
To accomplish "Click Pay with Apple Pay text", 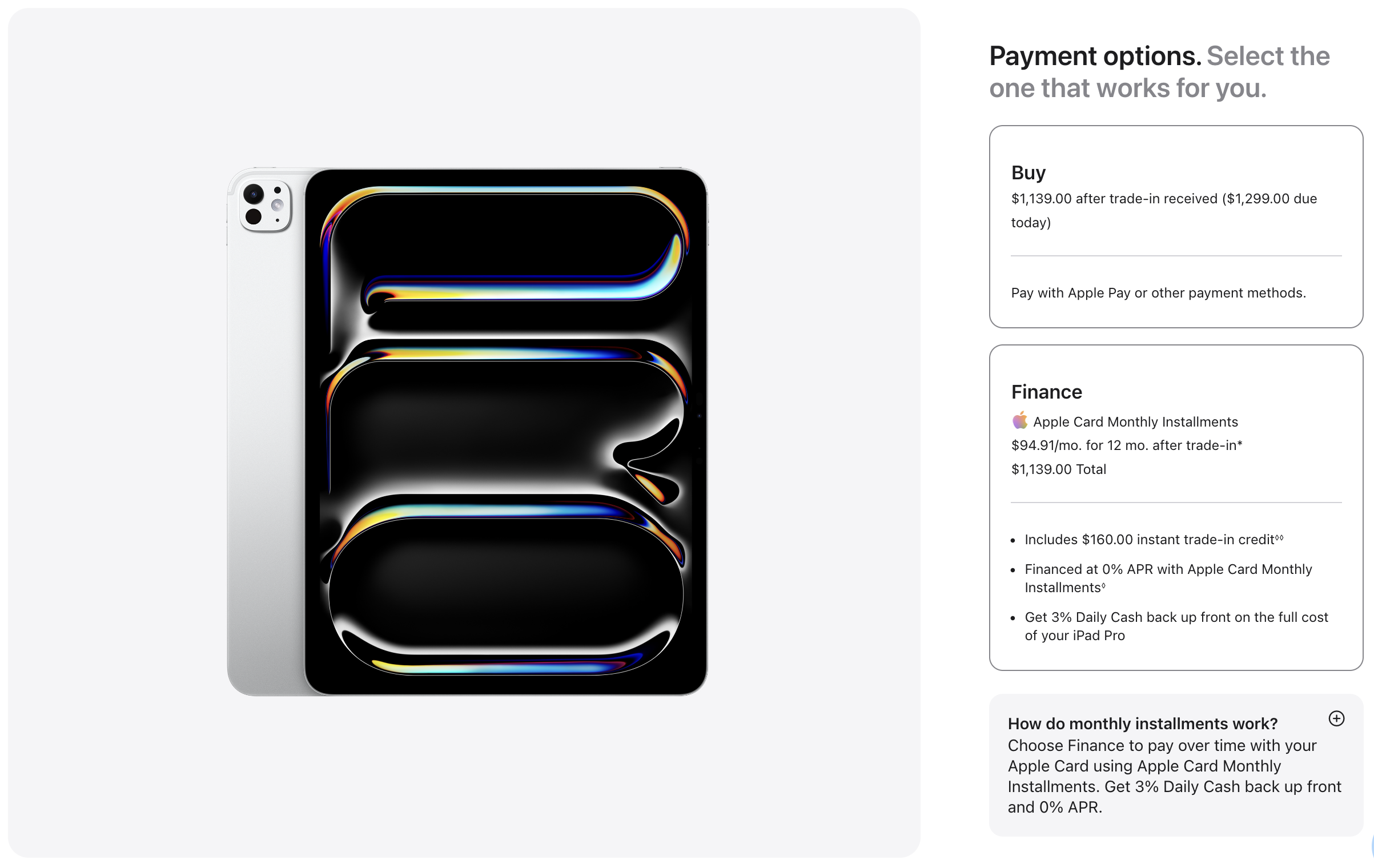I will [1158, 293].
